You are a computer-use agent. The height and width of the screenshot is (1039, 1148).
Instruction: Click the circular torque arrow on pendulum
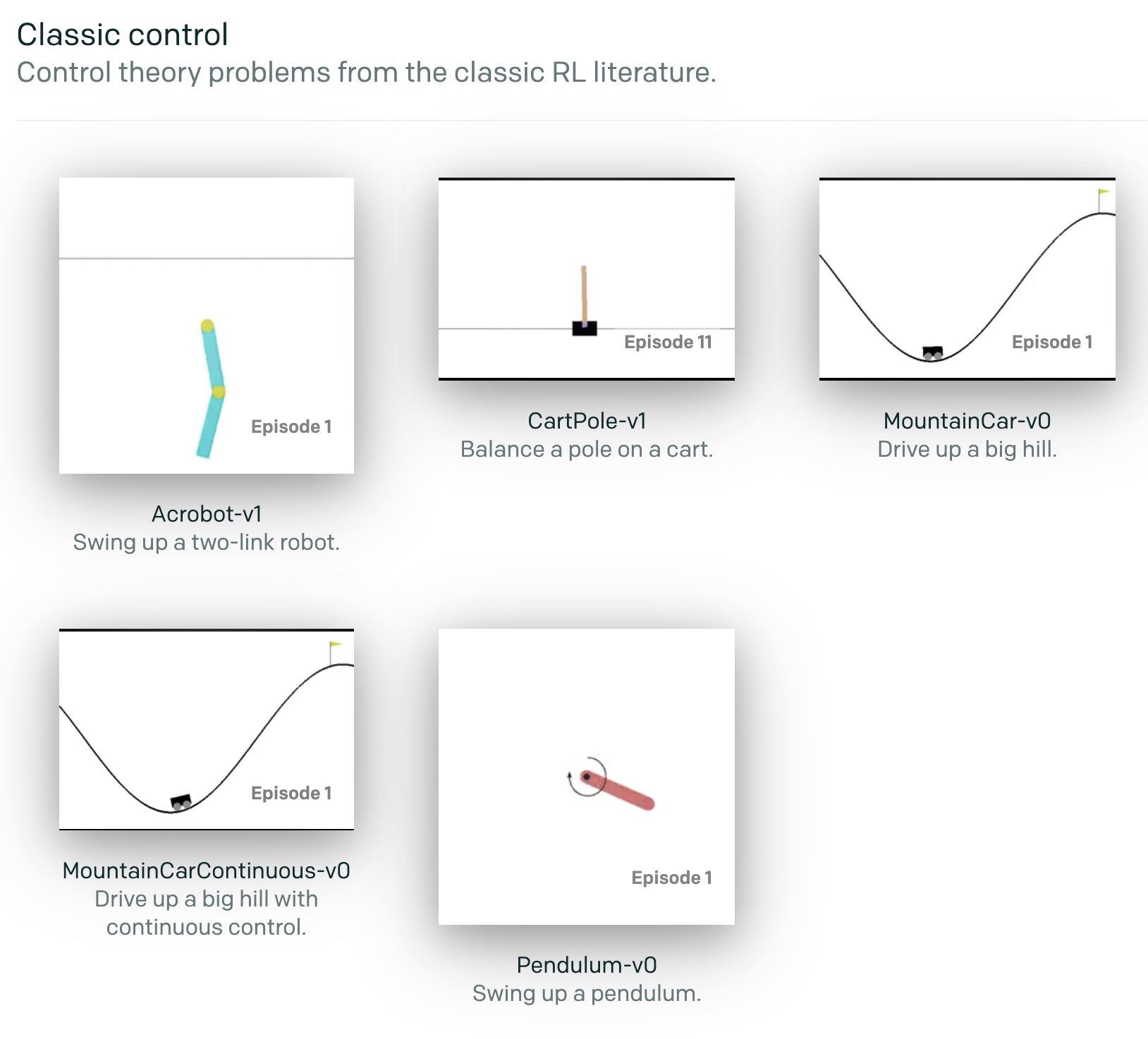pos(587,777)
